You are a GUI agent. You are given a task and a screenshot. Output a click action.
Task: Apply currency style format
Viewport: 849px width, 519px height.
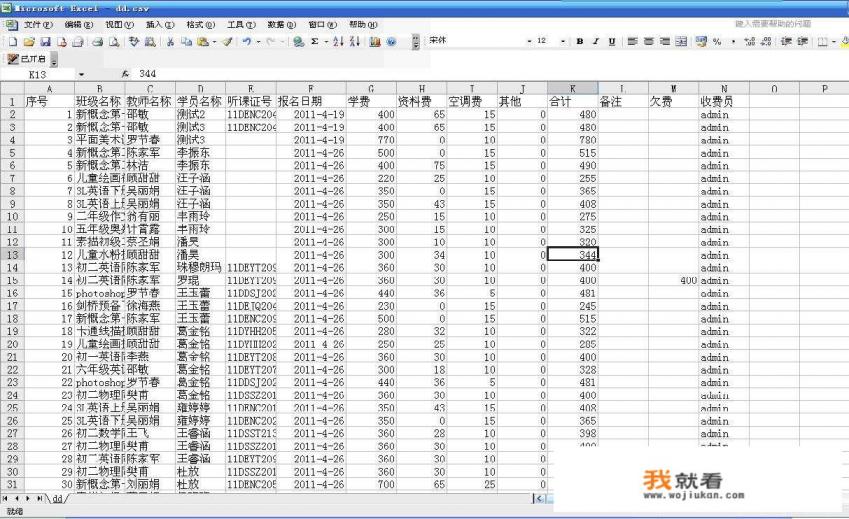coord(701,41)
